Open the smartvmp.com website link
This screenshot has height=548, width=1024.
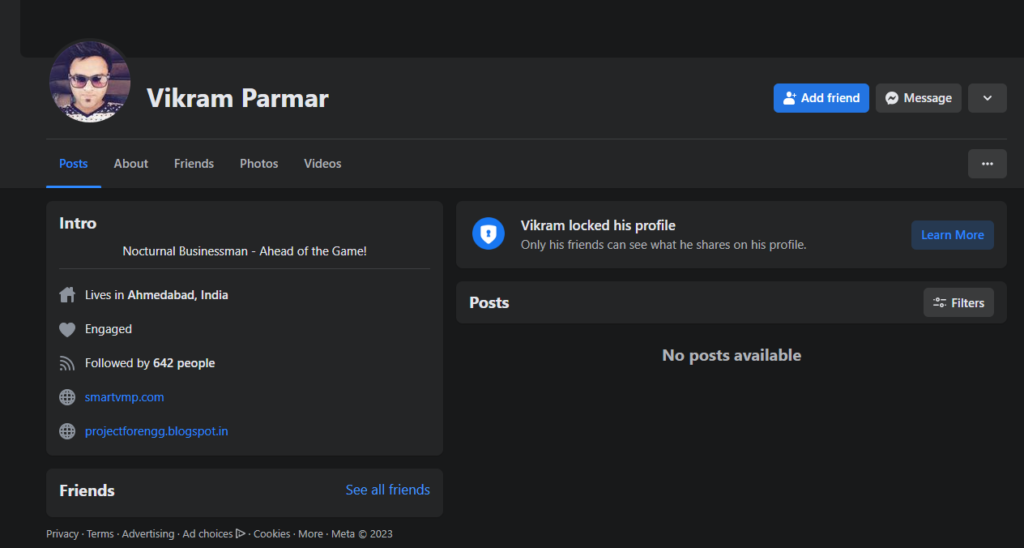[x=124, y=397]
